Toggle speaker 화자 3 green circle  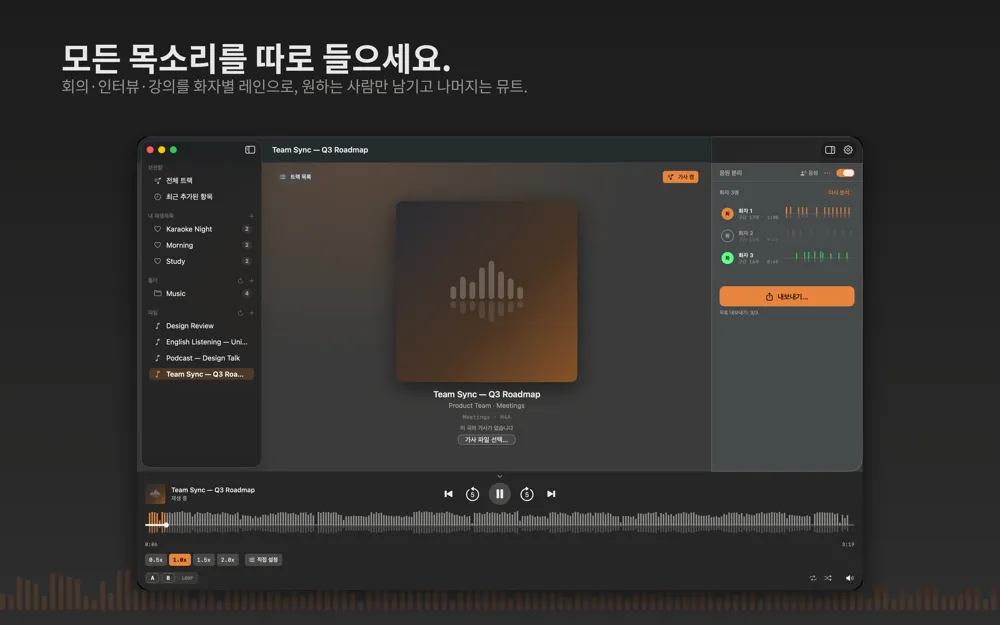727,258
